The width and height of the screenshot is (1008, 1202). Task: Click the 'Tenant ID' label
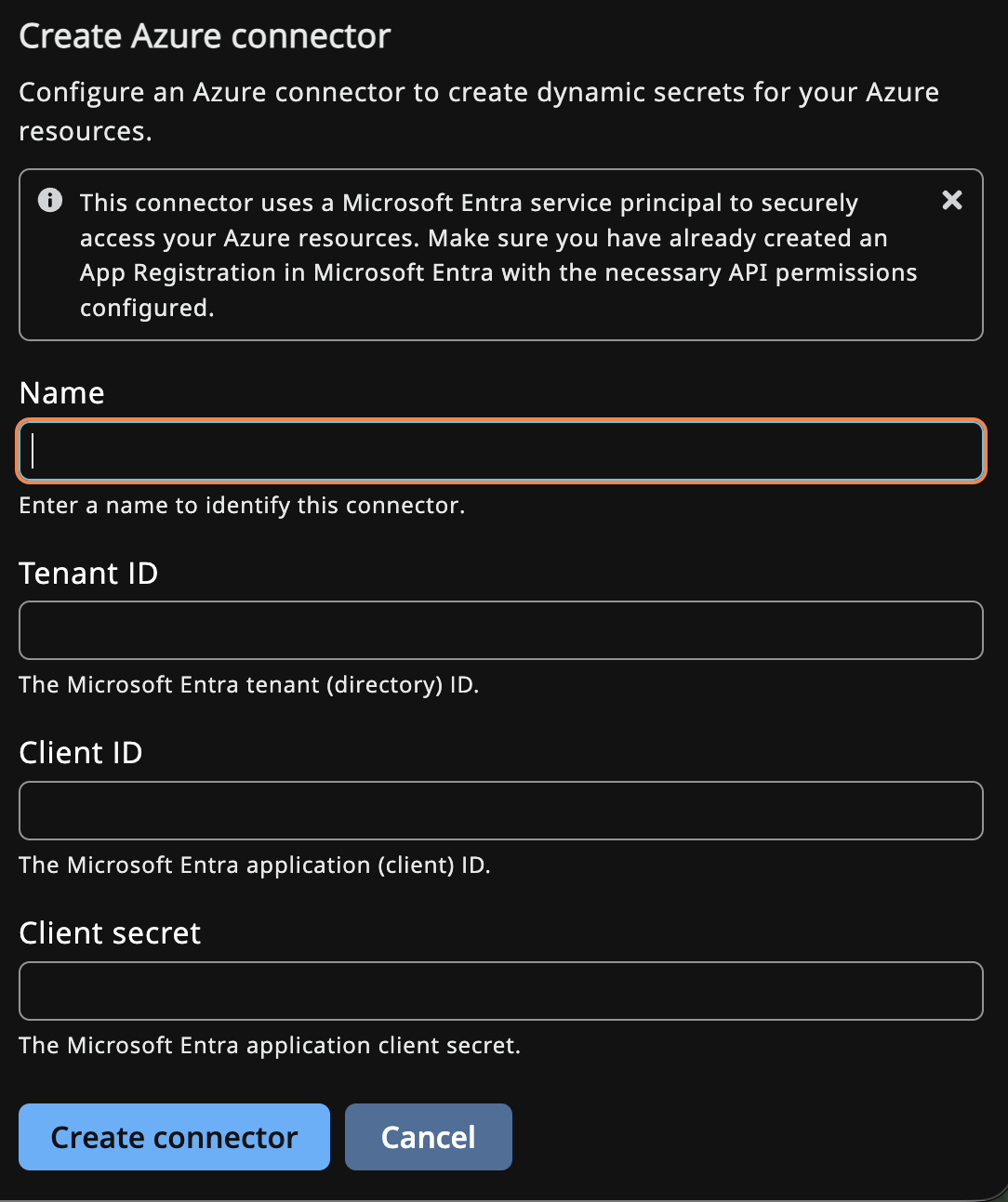coord(88,574)
